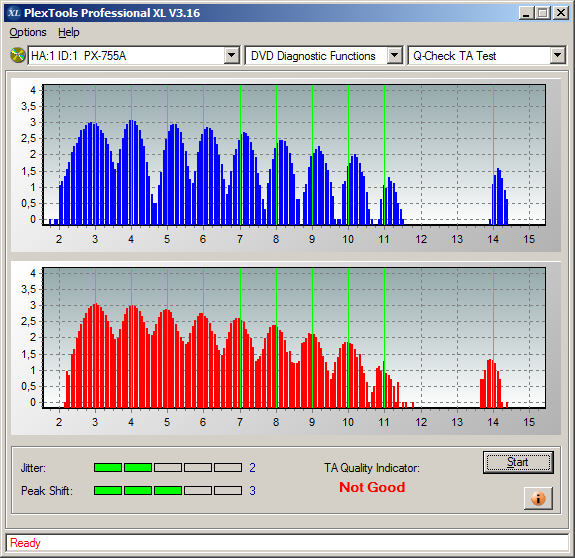575x558 pixels.
Task: Click the blue histogram peak at 4
Action: point(132,172)
